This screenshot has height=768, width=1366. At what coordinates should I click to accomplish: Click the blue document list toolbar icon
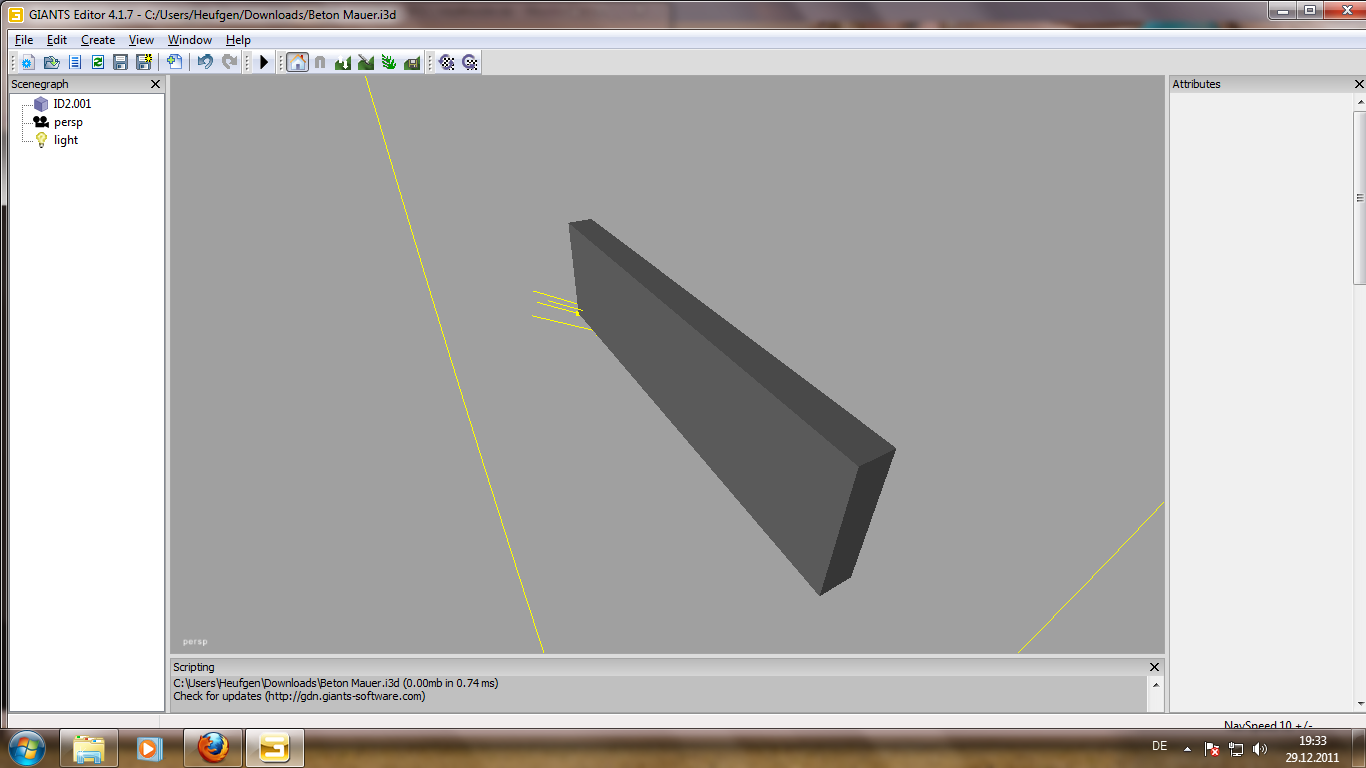point(74,62)
